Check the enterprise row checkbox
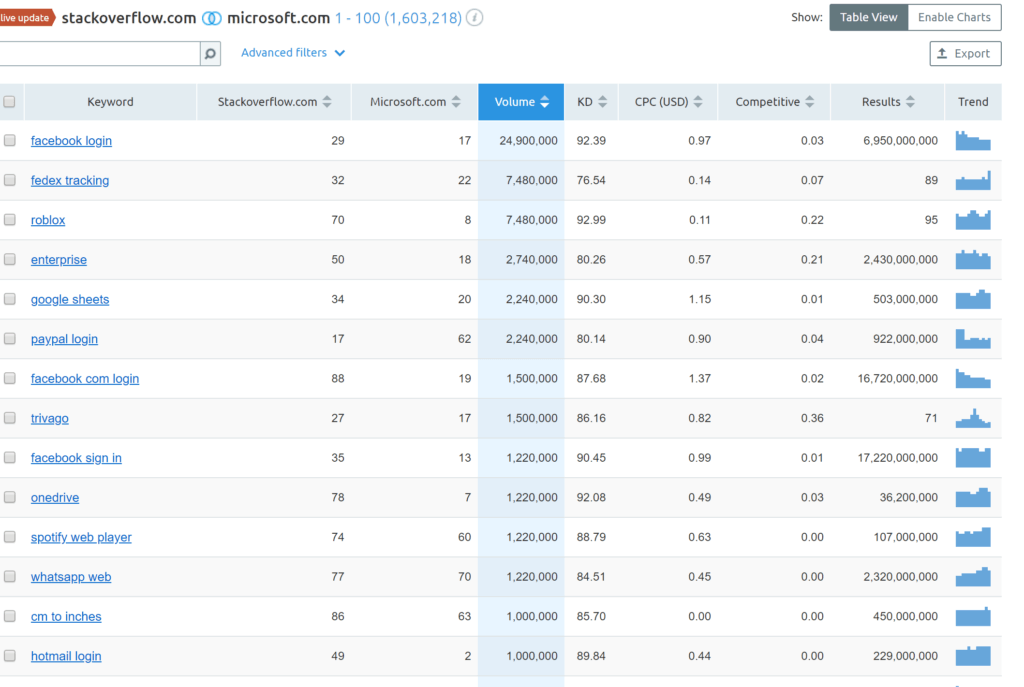 coord(9,259)
